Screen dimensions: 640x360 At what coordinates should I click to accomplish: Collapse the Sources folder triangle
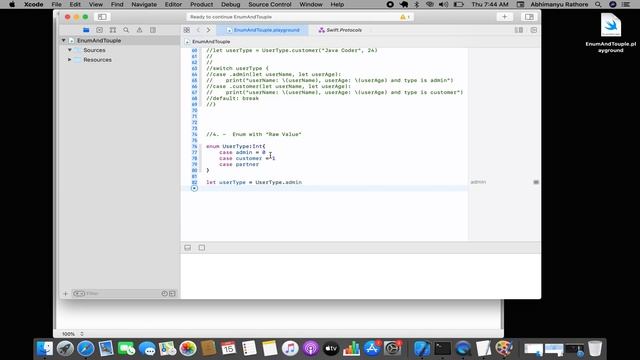pyautogui.click(x=70, y=50)
